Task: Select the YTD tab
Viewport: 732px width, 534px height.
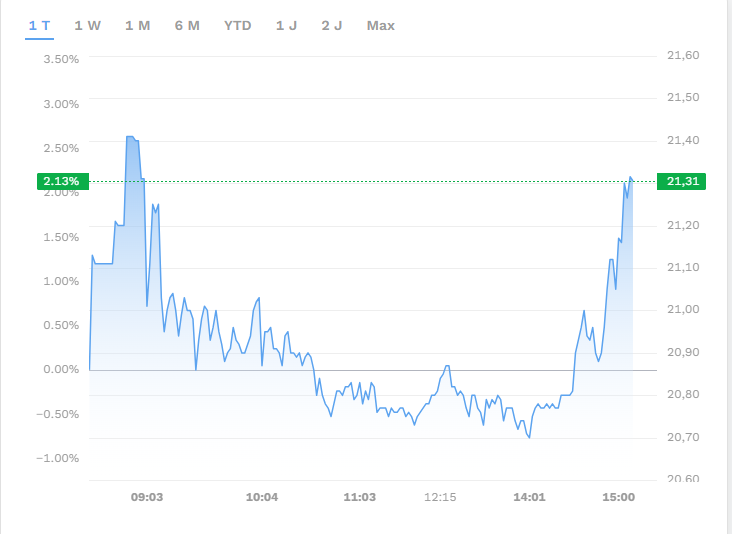Action: (x=238, y=25)
